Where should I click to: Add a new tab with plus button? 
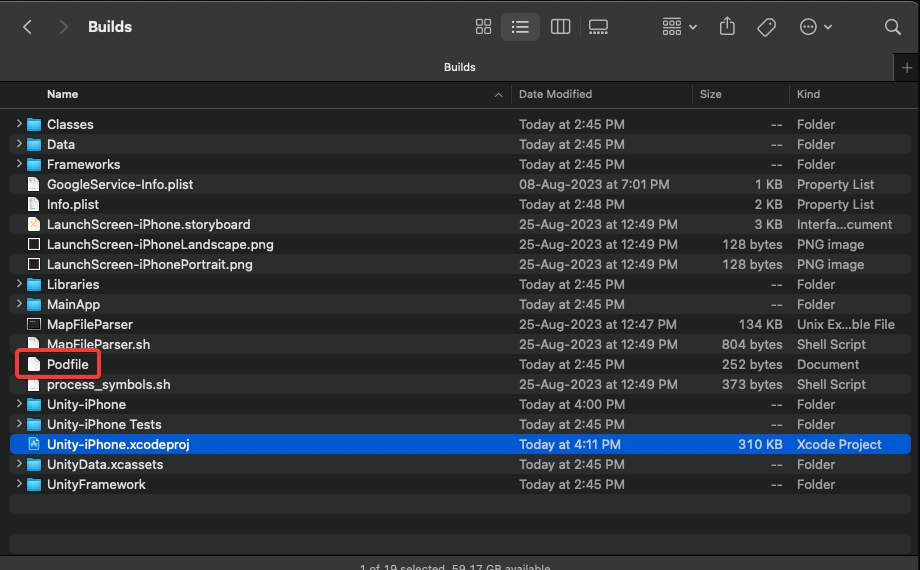coord(907,67)
